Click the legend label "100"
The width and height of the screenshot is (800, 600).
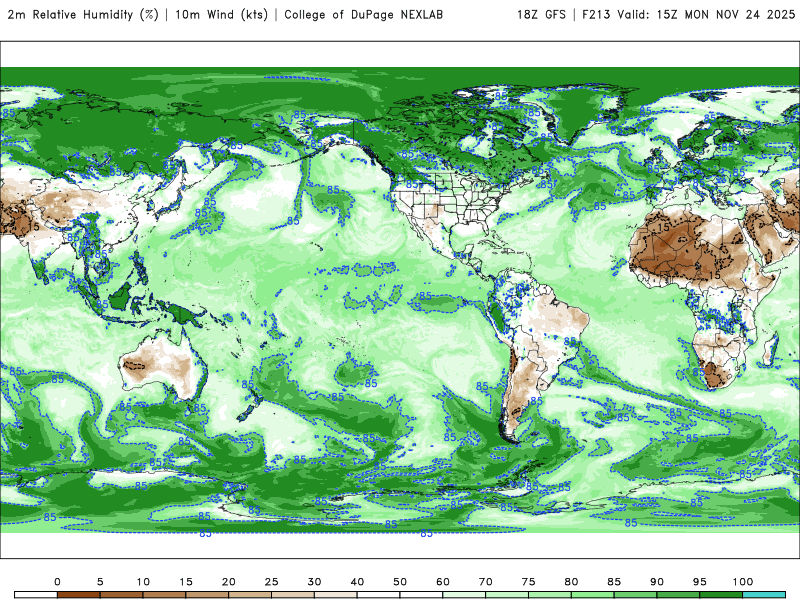pos(743,582)
